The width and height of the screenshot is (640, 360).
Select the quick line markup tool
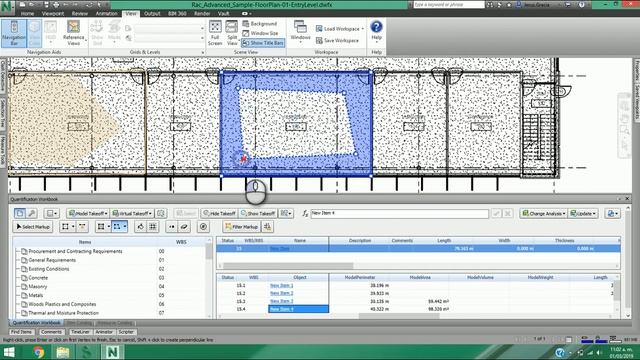tap(82, 227)
